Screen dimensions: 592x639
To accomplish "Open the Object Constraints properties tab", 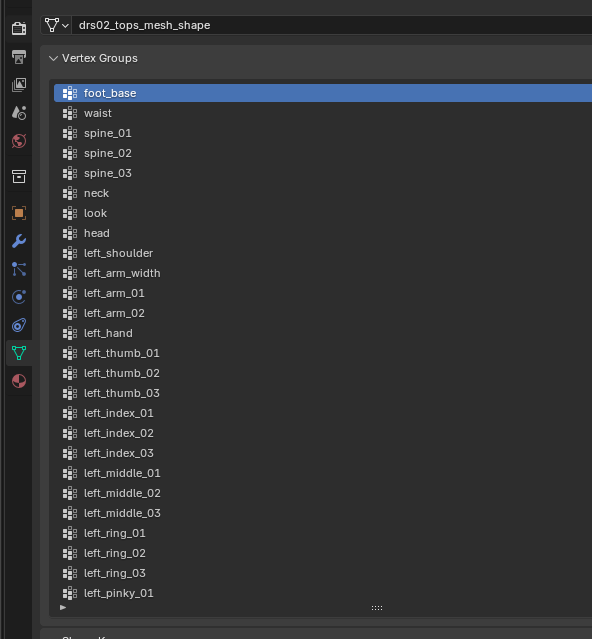I will [x=19, y=325].
